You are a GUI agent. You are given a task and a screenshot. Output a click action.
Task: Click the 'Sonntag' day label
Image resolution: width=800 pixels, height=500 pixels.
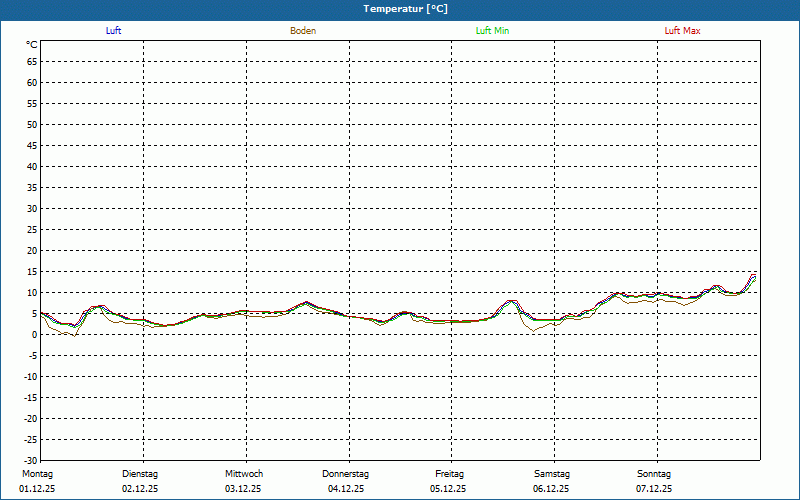click(x=654, y=474)
